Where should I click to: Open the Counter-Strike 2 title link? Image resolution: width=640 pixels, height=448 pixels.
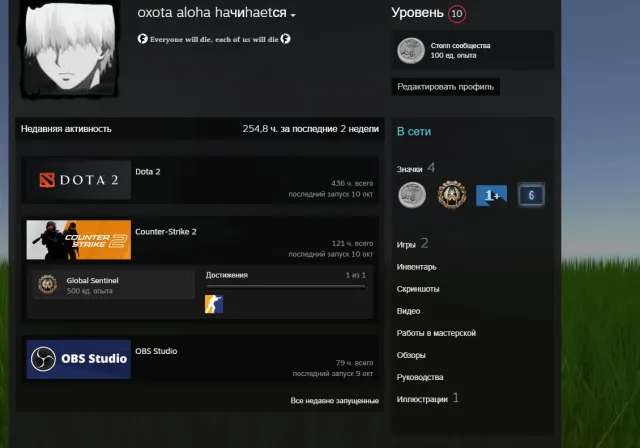click(x=166, y=232)
